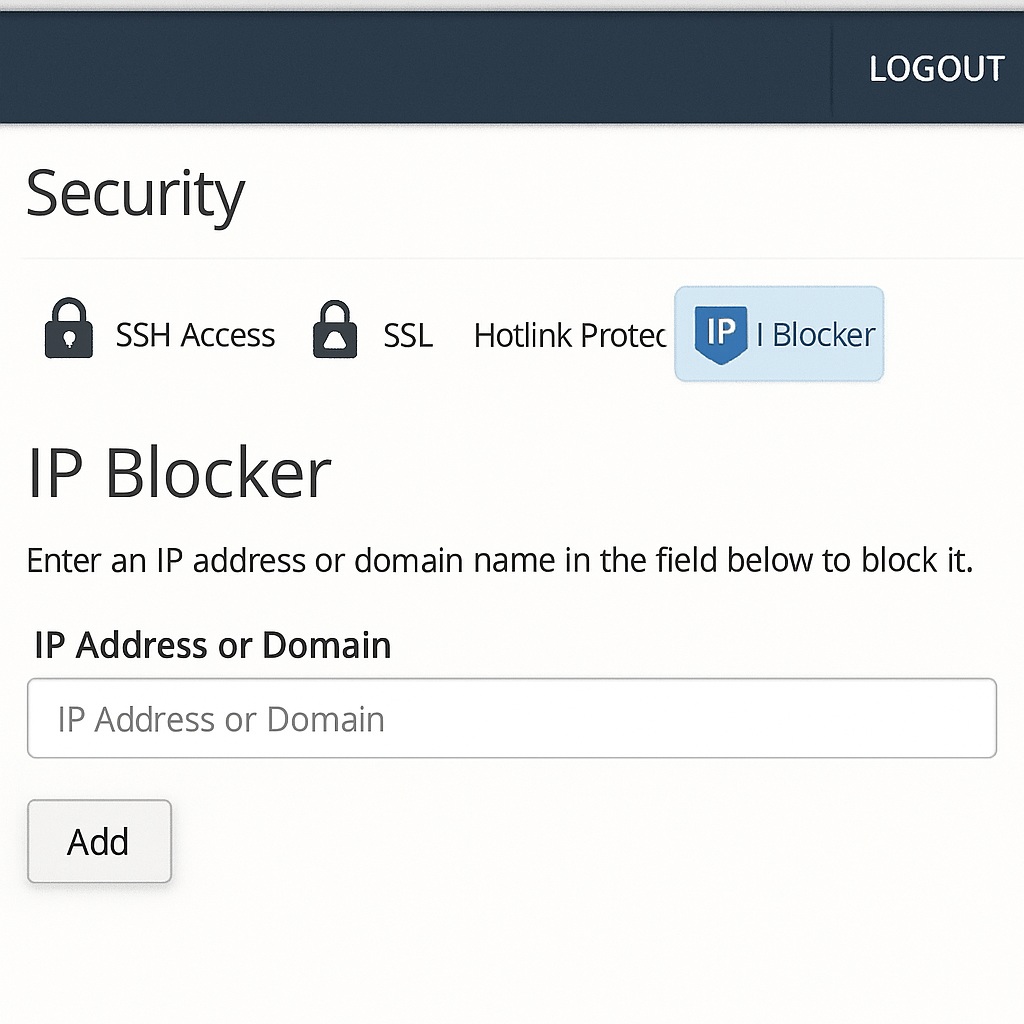Image resolution: width=1024 pixels, height=1024 pixels.
Task: Go to Hotlink Protection
Action: (x=569, y=335)
